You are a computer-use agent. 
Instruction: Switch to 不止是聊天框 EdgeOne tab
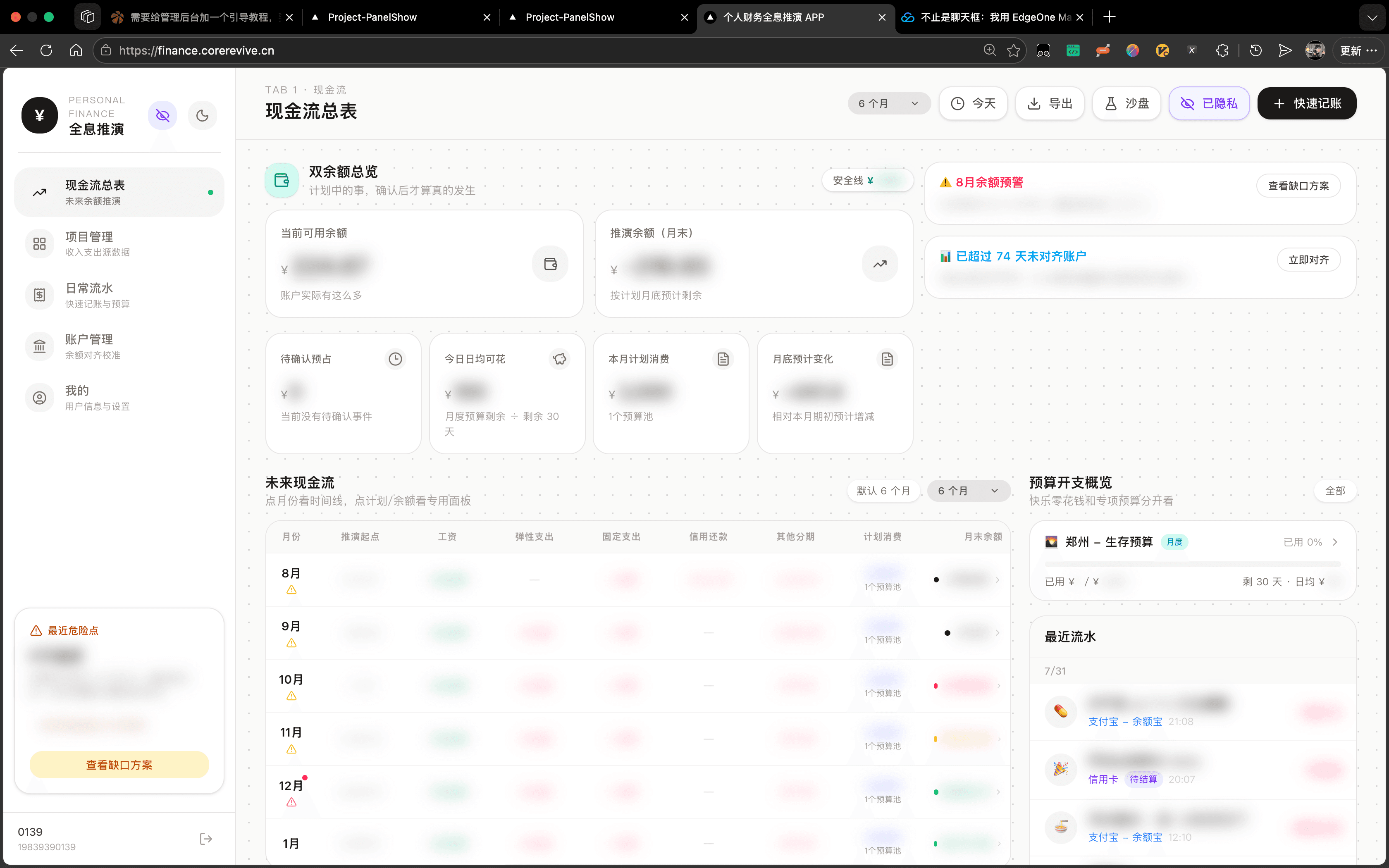pyautogui.click(x=993, y=17)
